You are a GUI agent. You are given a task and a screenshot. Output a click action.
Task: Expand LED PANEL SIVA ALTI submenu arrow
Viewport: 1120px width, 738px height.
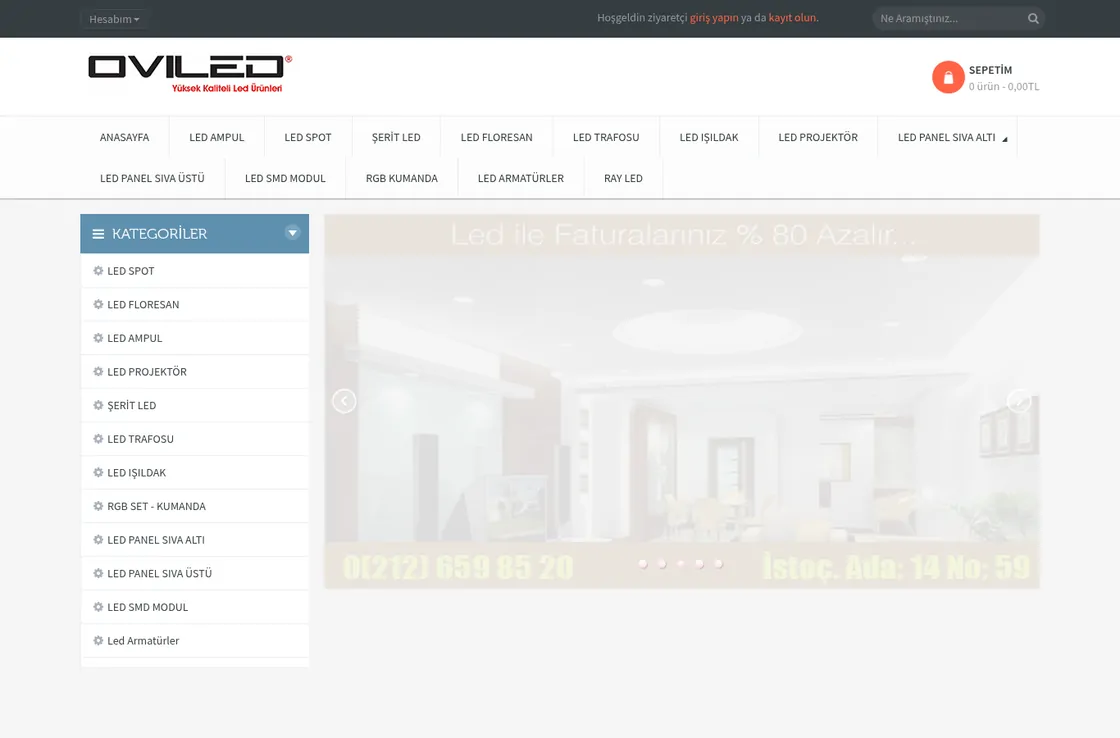pos(1004,139)
